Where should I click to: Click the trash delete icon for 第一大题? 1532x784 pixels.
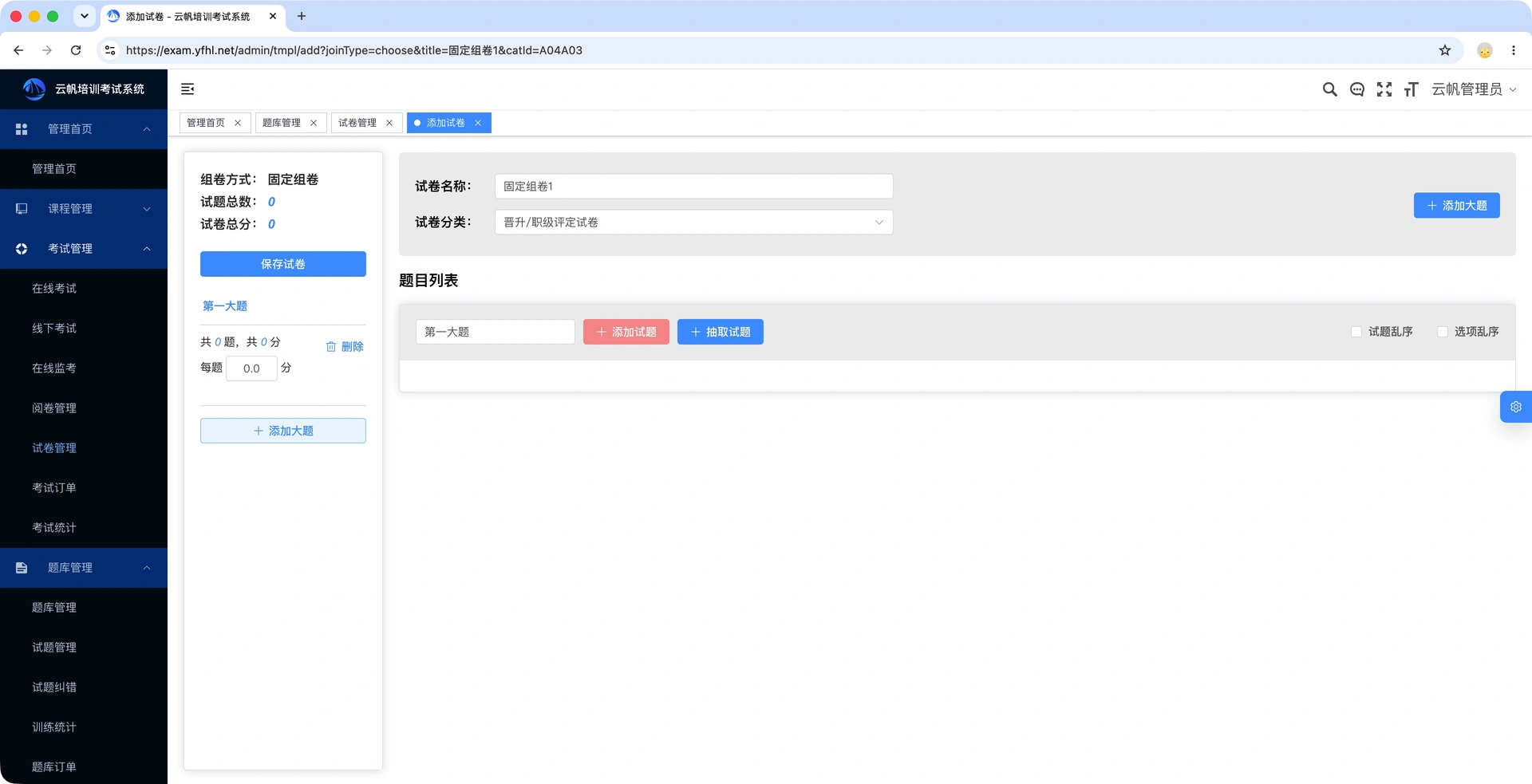(x=331, y=346)
